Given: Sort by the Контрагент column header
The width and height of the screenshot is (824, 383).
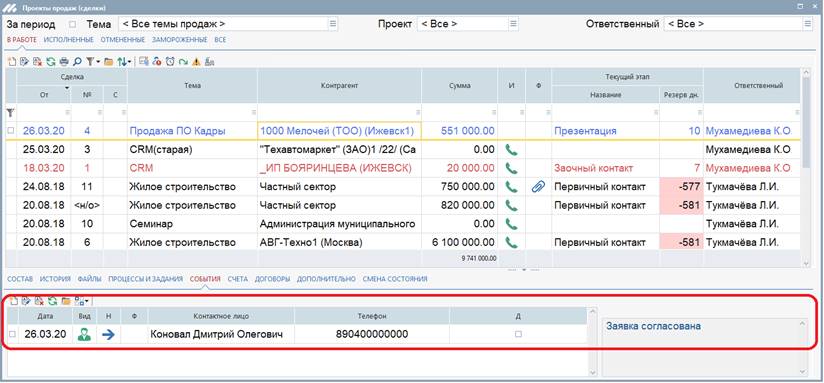Looking at the screenshot, I should (339, 86).
